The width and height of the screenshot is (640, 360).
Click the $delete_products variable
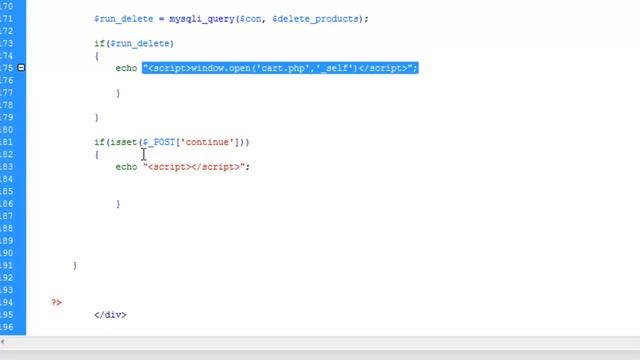[316, 19]
